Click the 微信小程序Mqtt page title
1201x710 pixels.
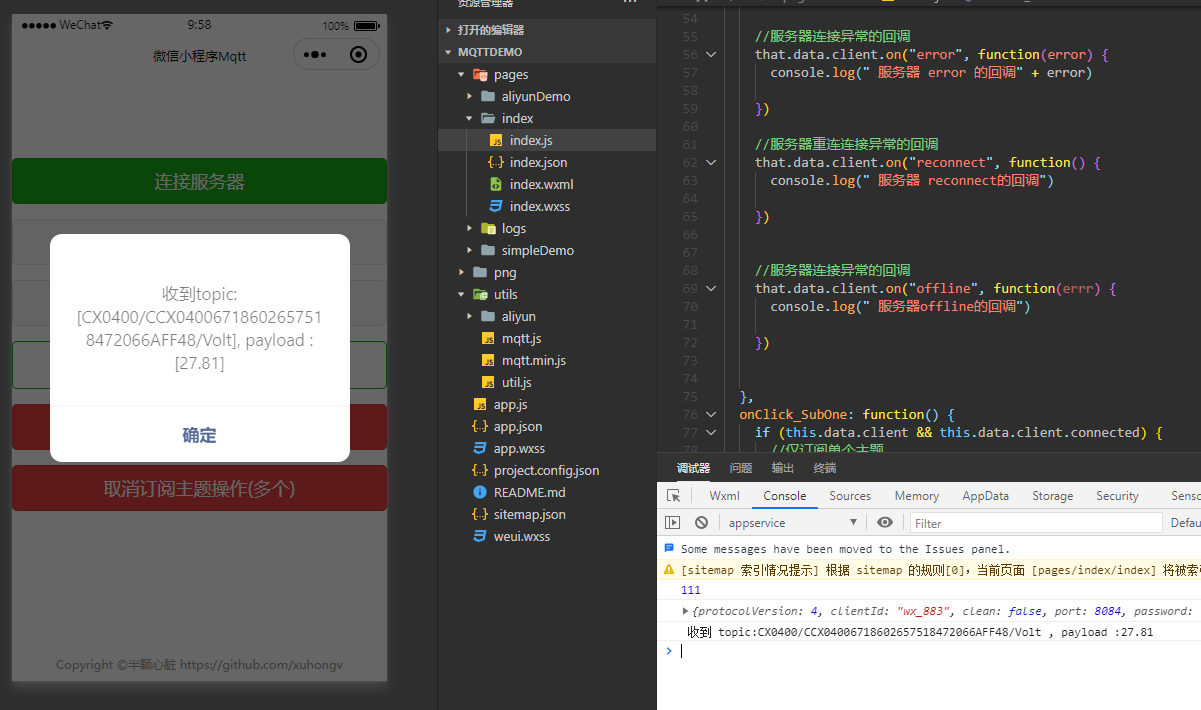199,56
